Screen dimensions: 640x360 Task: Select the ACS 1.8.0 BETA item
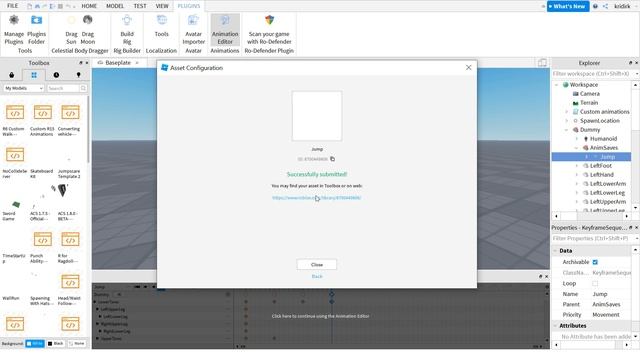pos(68,202)
